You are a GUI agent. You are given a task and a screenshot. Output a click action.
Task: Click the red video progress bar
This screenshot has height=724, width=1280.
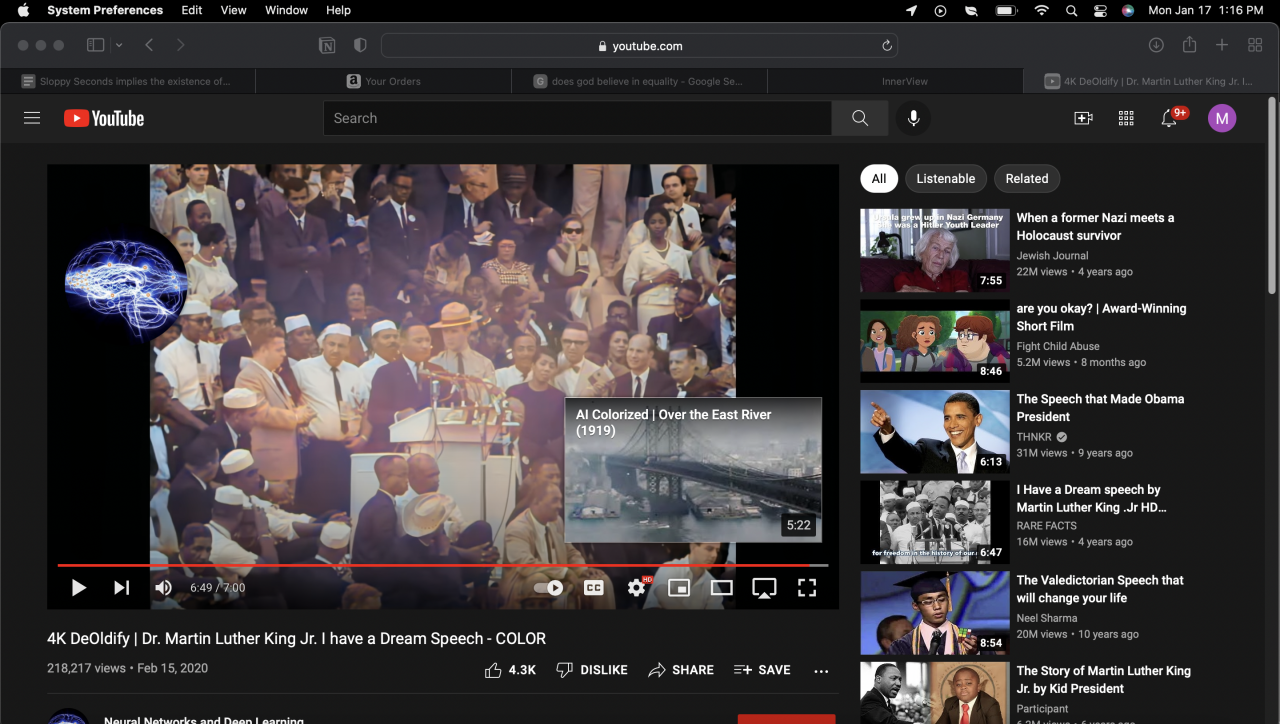[x=442, y=565]
